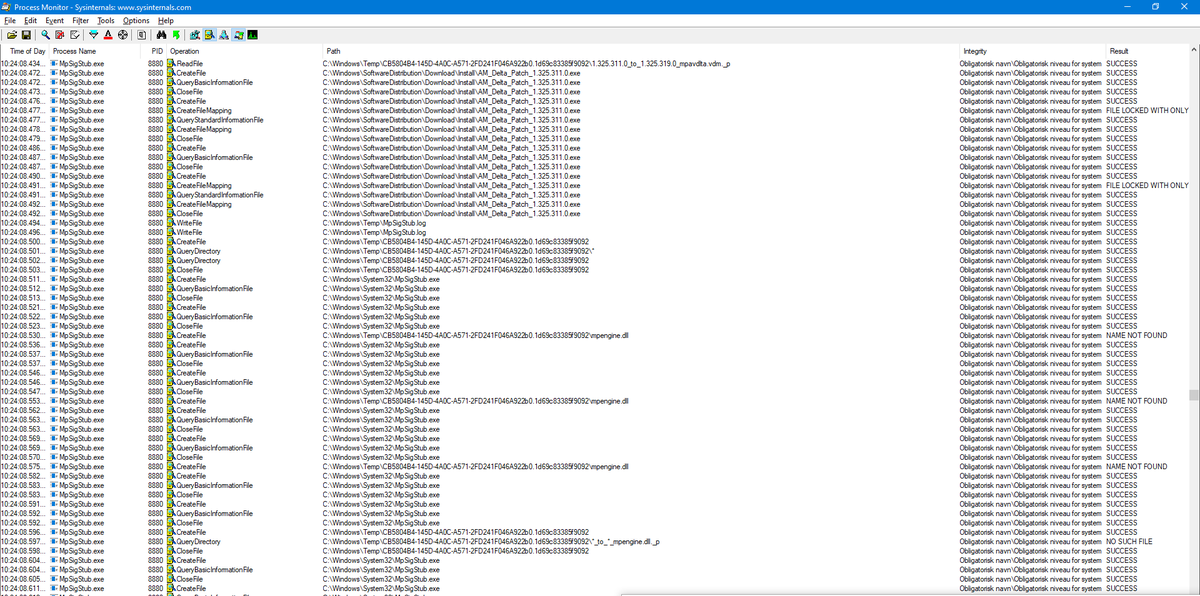Open the Options menu
This screenshot has width=1200, height=596.
coord(137,20)
